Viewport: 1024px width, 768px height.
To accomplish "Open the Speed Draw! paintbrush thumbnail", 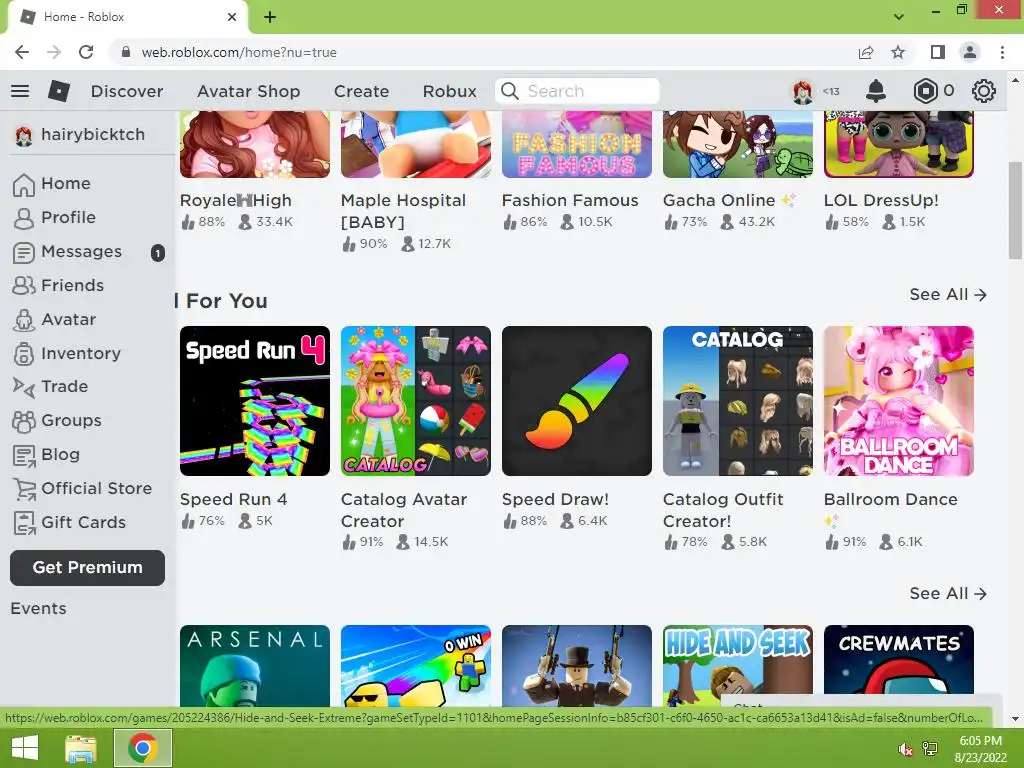I will 577,401.
